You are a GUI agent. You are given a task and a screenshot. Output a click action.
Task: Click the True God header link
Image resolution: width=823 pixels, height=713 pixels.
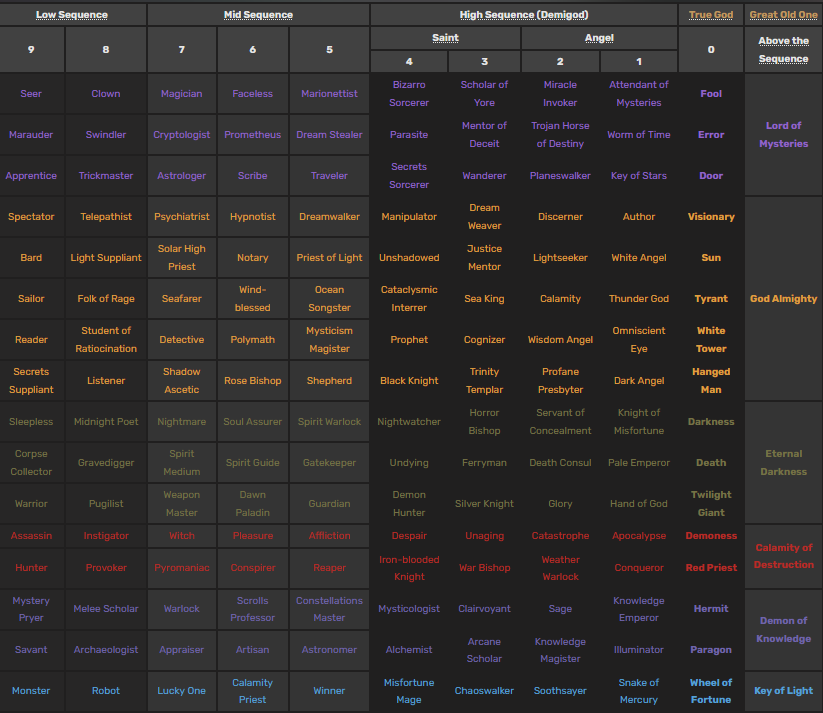point(711,15)
